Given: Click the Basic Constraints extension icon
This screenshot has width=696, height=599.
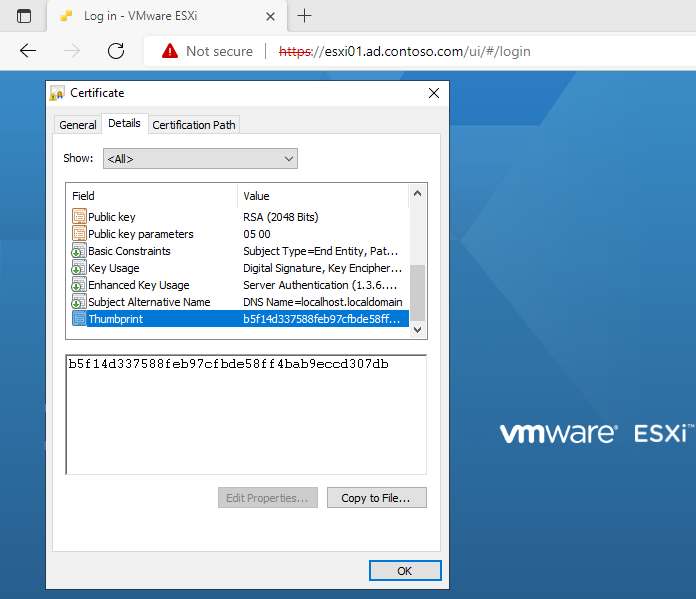Looking at the screenshot, I should click(x=79, y=251).
